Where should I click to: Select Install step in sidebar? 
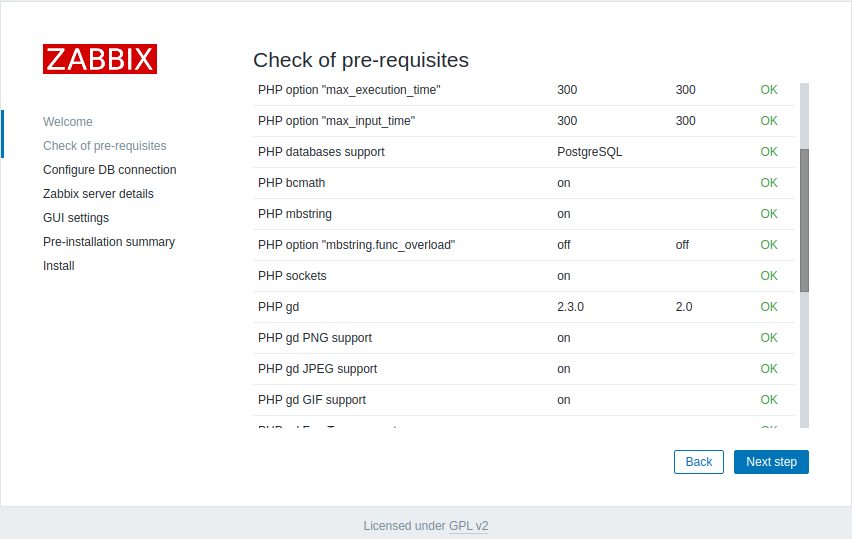[59, 266]
